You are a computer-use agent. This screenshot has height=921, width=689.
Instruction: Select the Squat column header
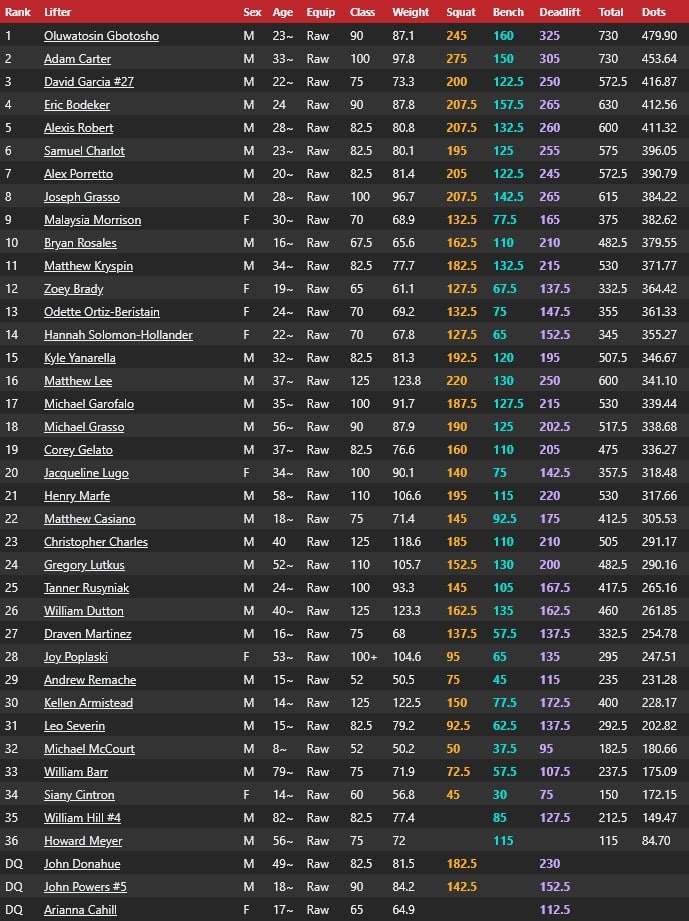461,12
